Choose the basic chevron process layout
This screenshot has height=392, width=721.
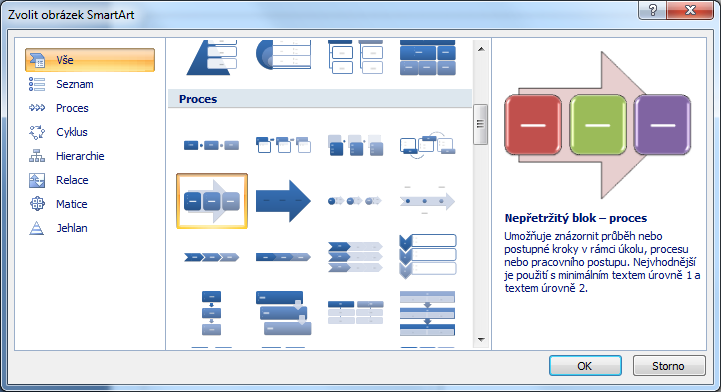[x=212, y=257]
